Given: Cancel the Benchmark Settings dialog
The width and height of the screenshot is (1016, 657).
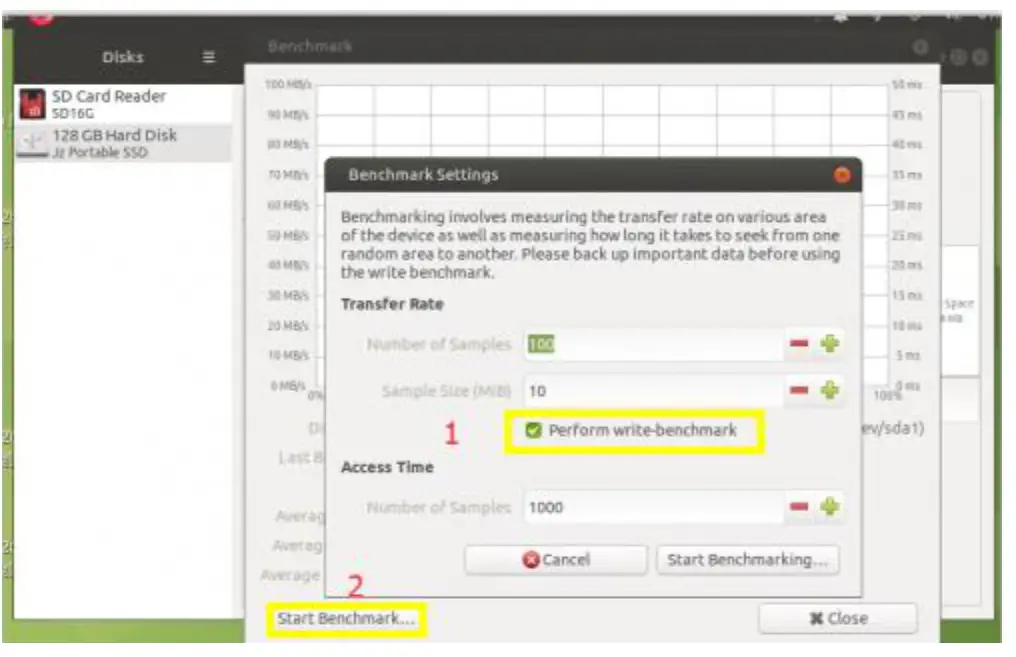Looking at the screenshot, I should pos(556,559).
